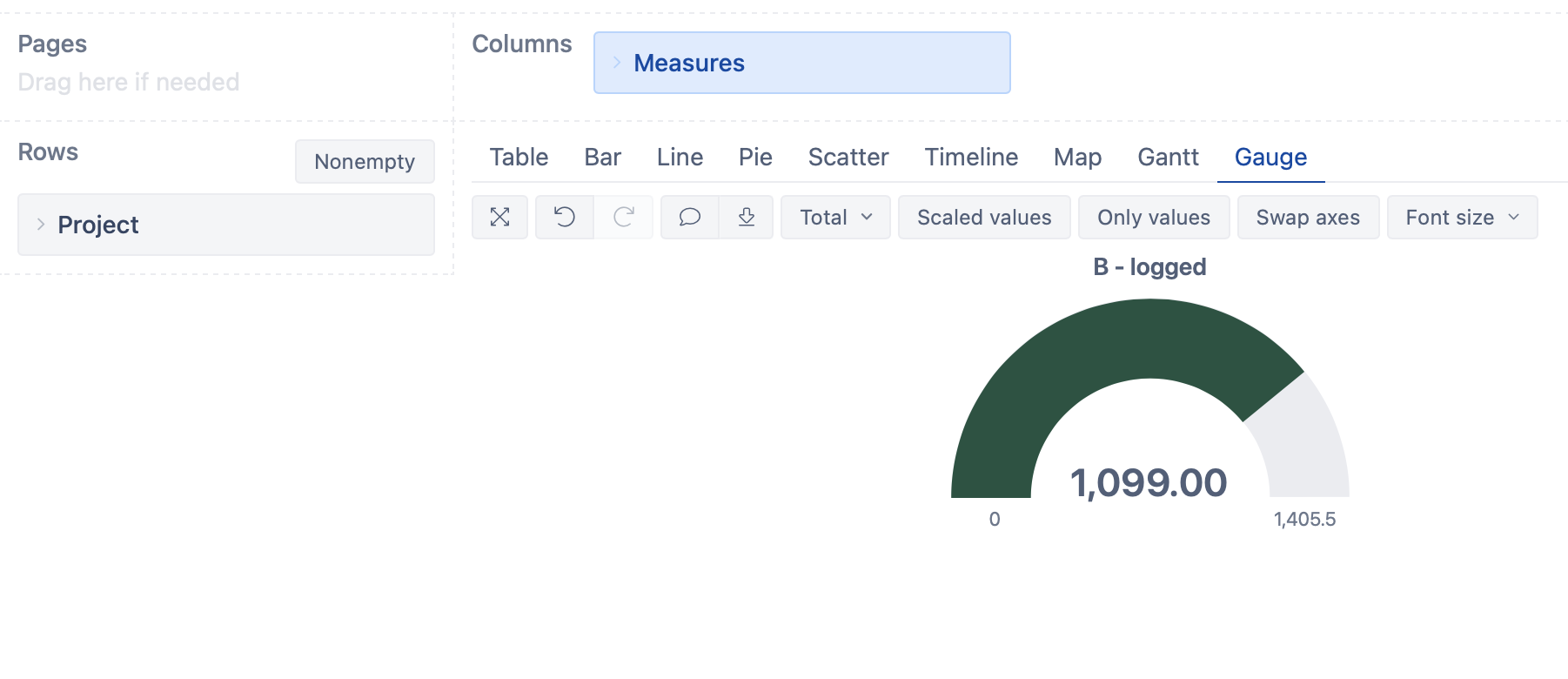This screenshot has height=679, width=1568.
Task: Open the Gantt chart tab
Action: point(1168,157)
